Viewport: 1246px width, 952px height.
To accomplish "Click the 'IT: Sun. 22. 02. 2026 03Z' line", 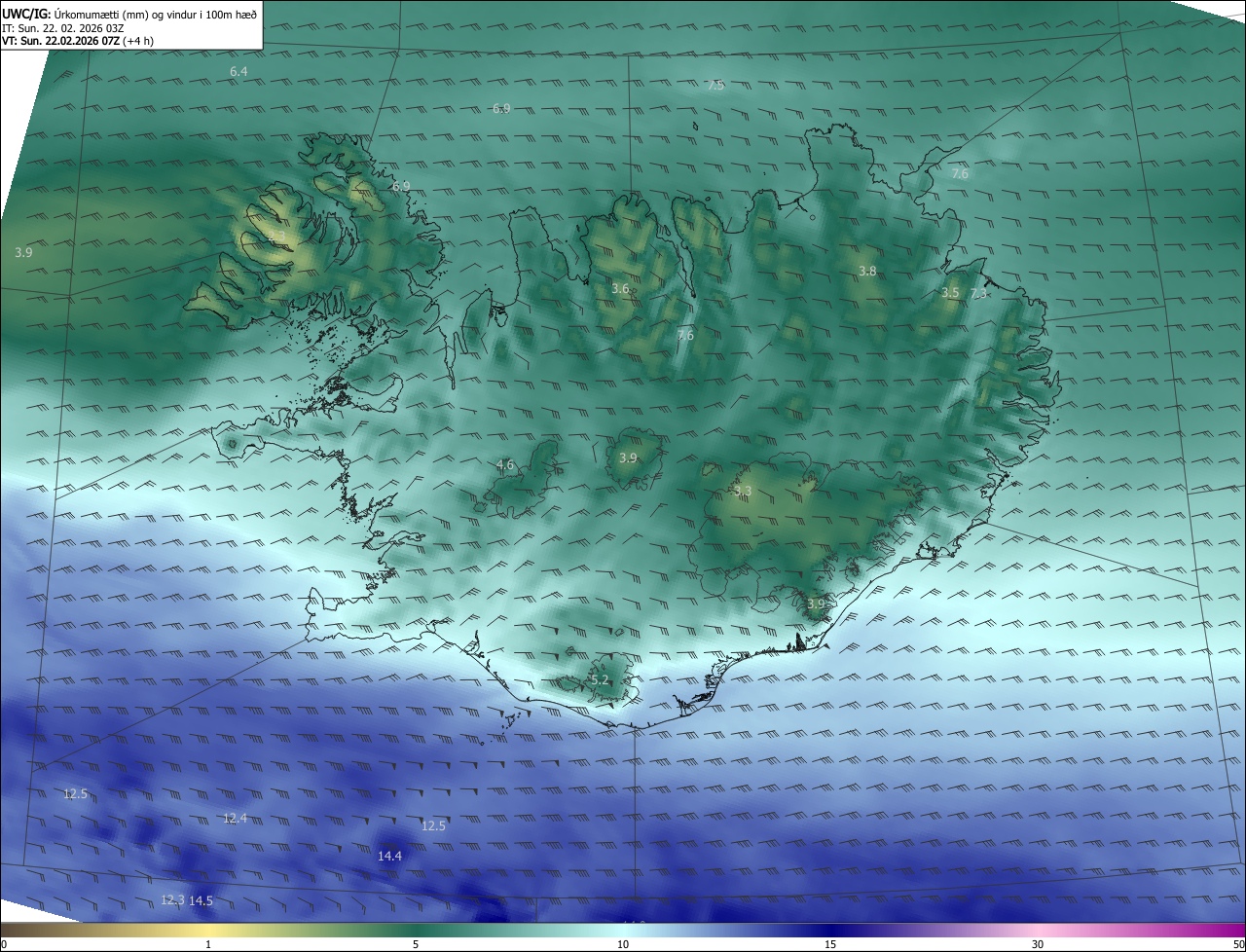I will 63,27.
